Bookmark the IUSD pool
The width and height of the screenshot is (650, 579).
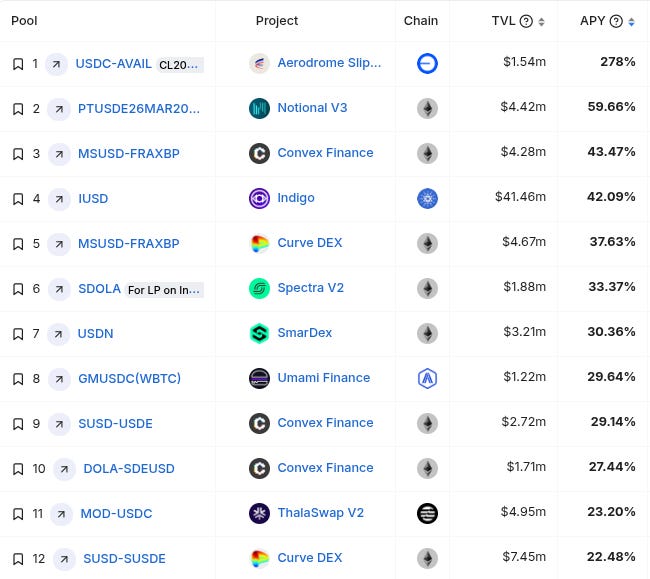coord(18,199)
